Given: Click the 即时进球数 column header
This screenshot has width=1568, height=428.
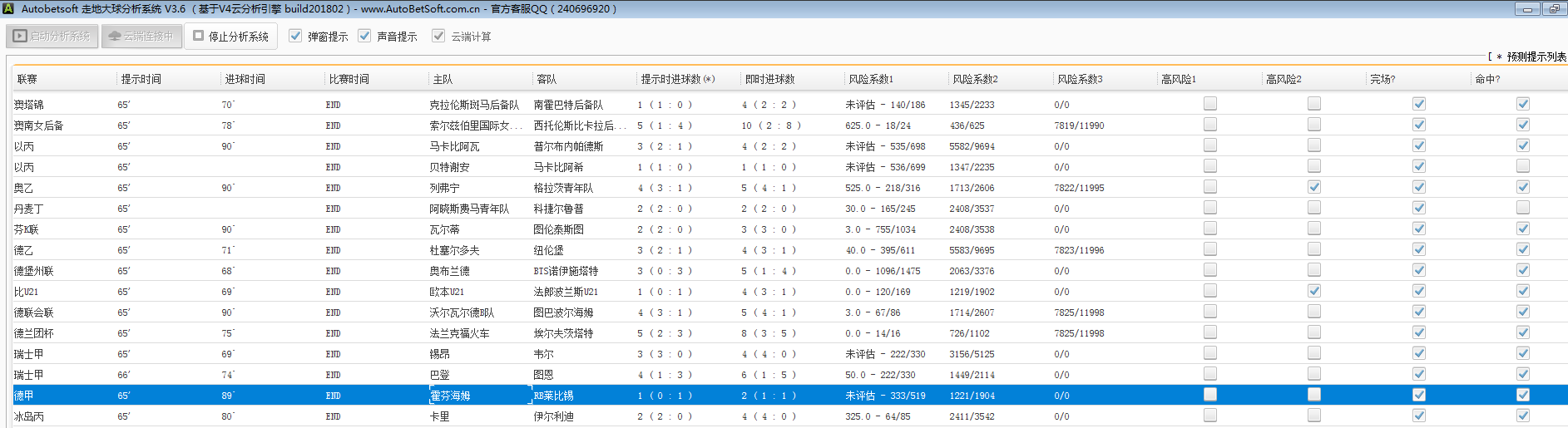Looking at the screenshot, I should click(769, 79).
